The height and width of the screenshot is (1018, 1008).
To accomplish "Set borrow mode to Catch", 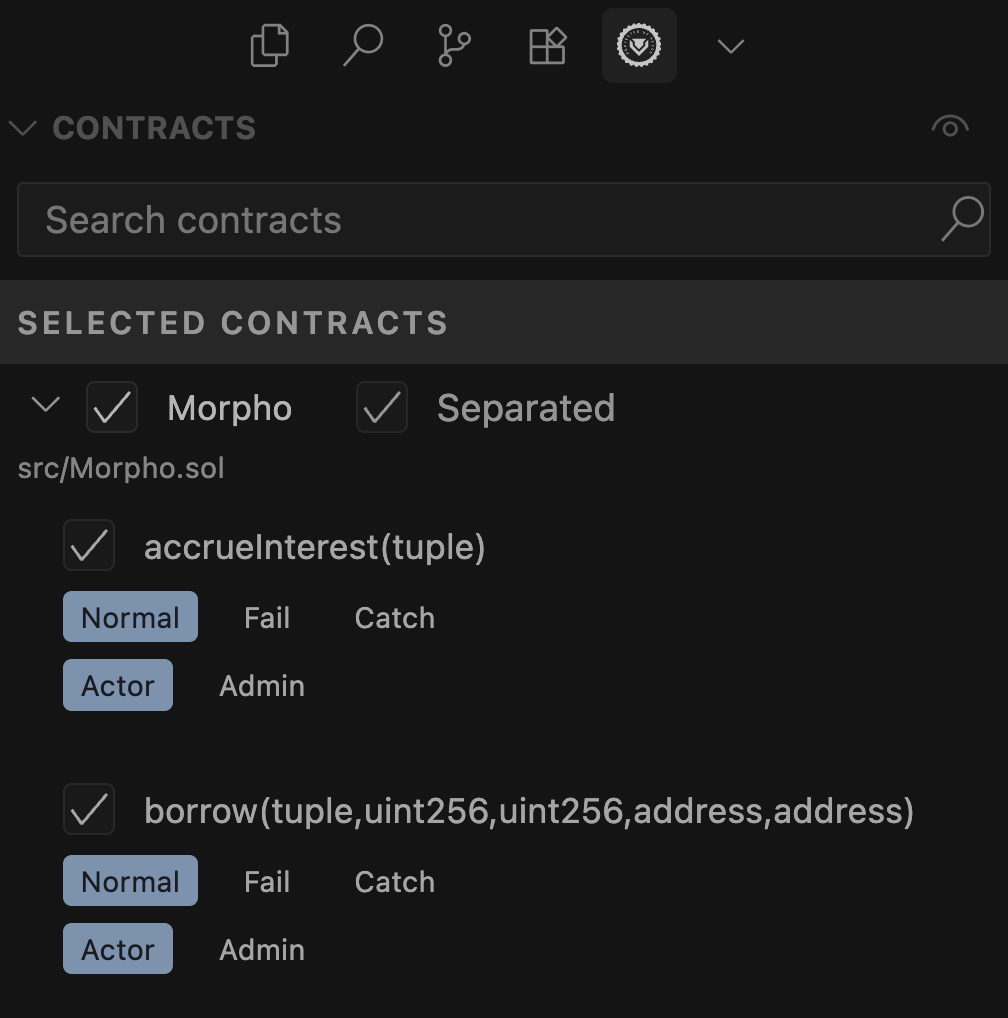I will click(x=395, y=881).
